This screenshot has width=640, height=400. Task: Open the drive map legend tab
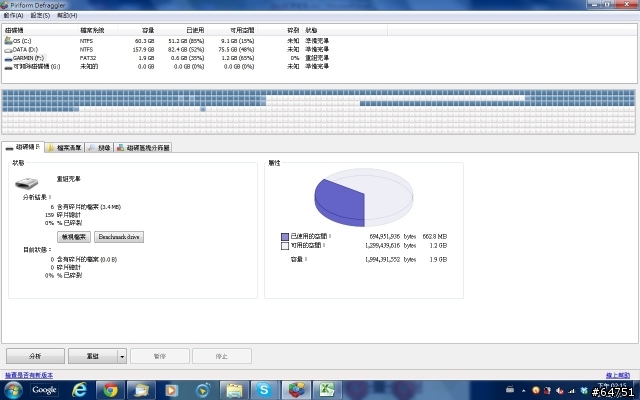coord(143,148)
